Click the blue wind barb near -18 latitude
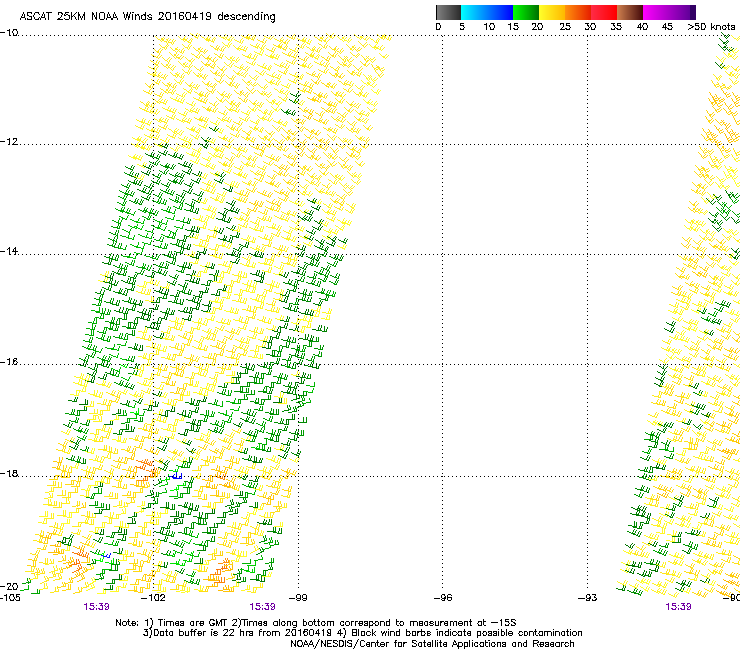 point(177,476)
